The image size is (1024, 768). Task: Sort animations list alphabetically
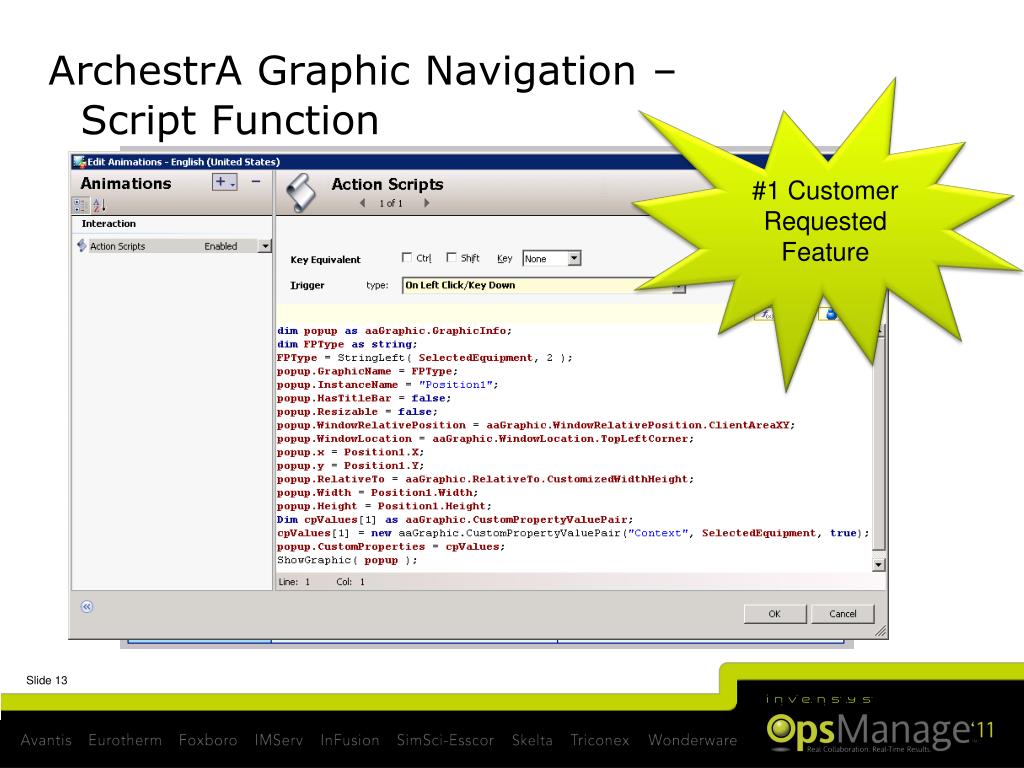(x=99, y=205)
